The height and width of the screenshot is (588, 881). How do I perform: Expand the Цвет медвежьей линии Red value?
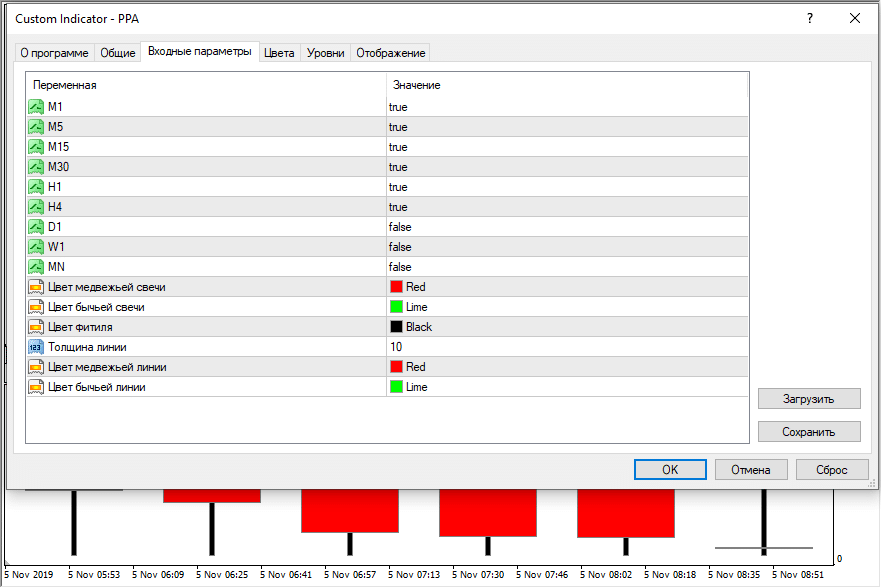point(566,367)
